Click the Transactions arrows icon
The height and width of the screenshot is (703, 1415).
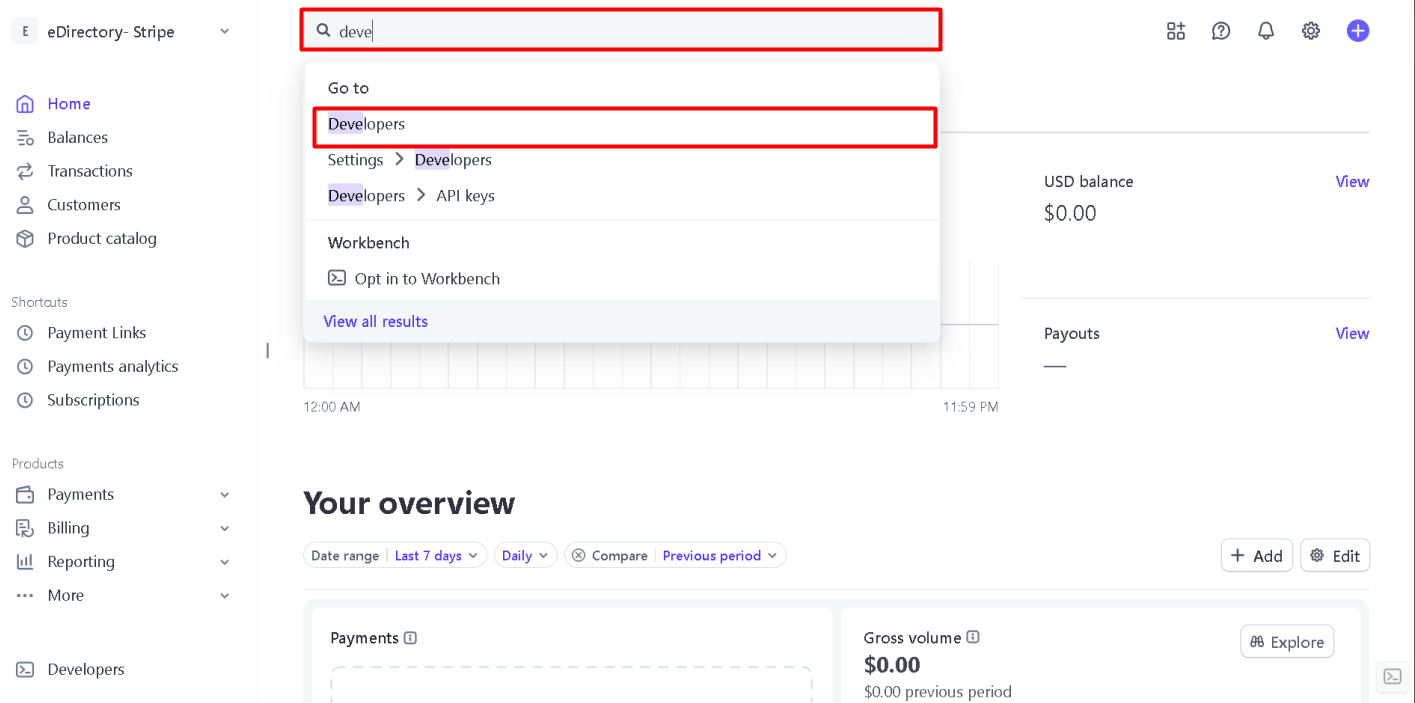[25, 171]
